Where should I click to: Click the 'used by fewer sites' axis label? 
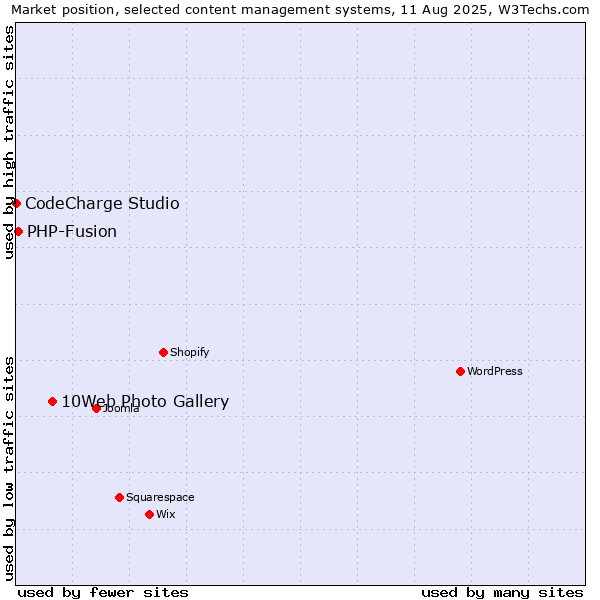click(103, 593)
